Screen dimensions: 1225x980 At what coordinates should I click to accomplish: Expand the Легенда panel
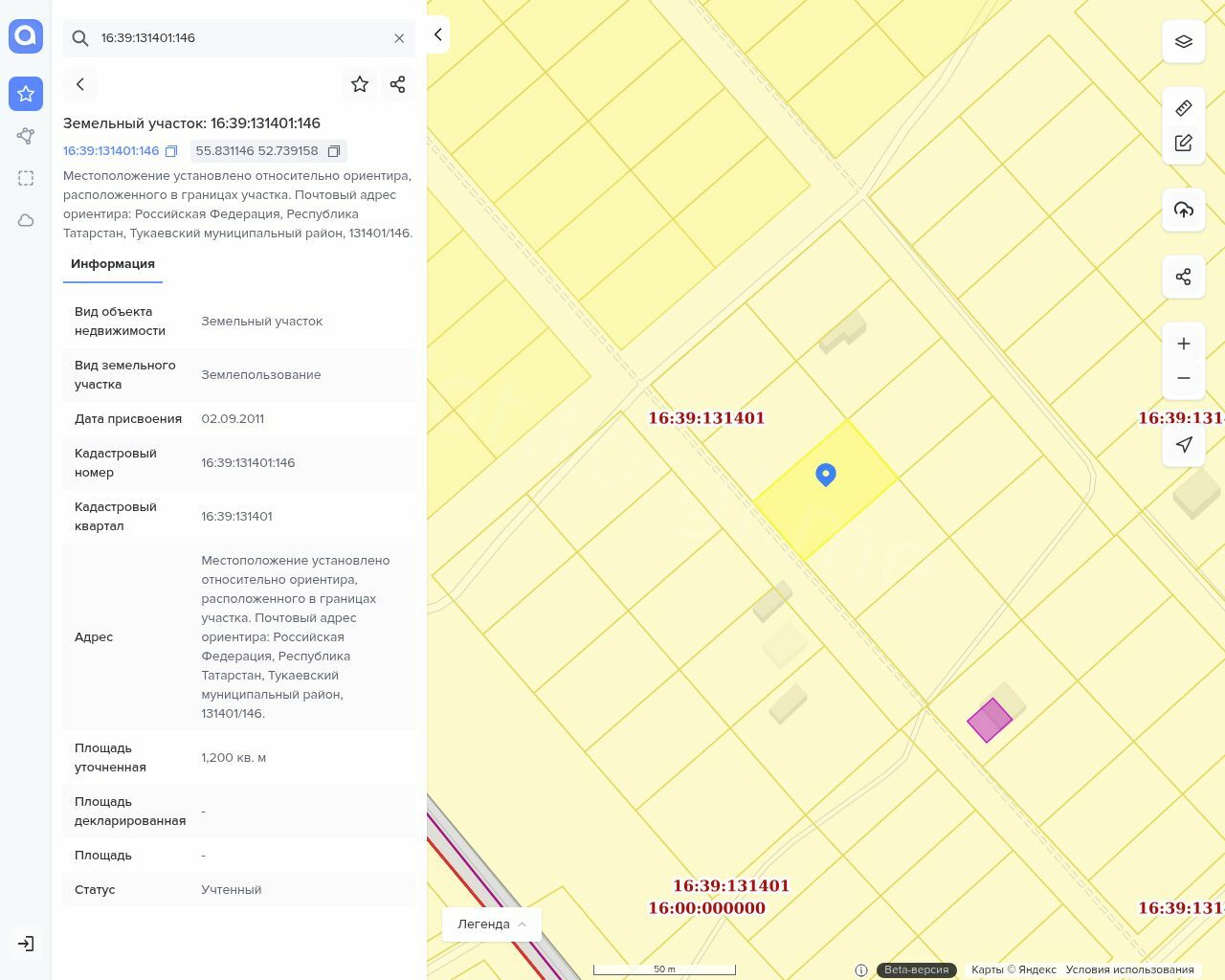pyautogui.click(x=492, y=924)
